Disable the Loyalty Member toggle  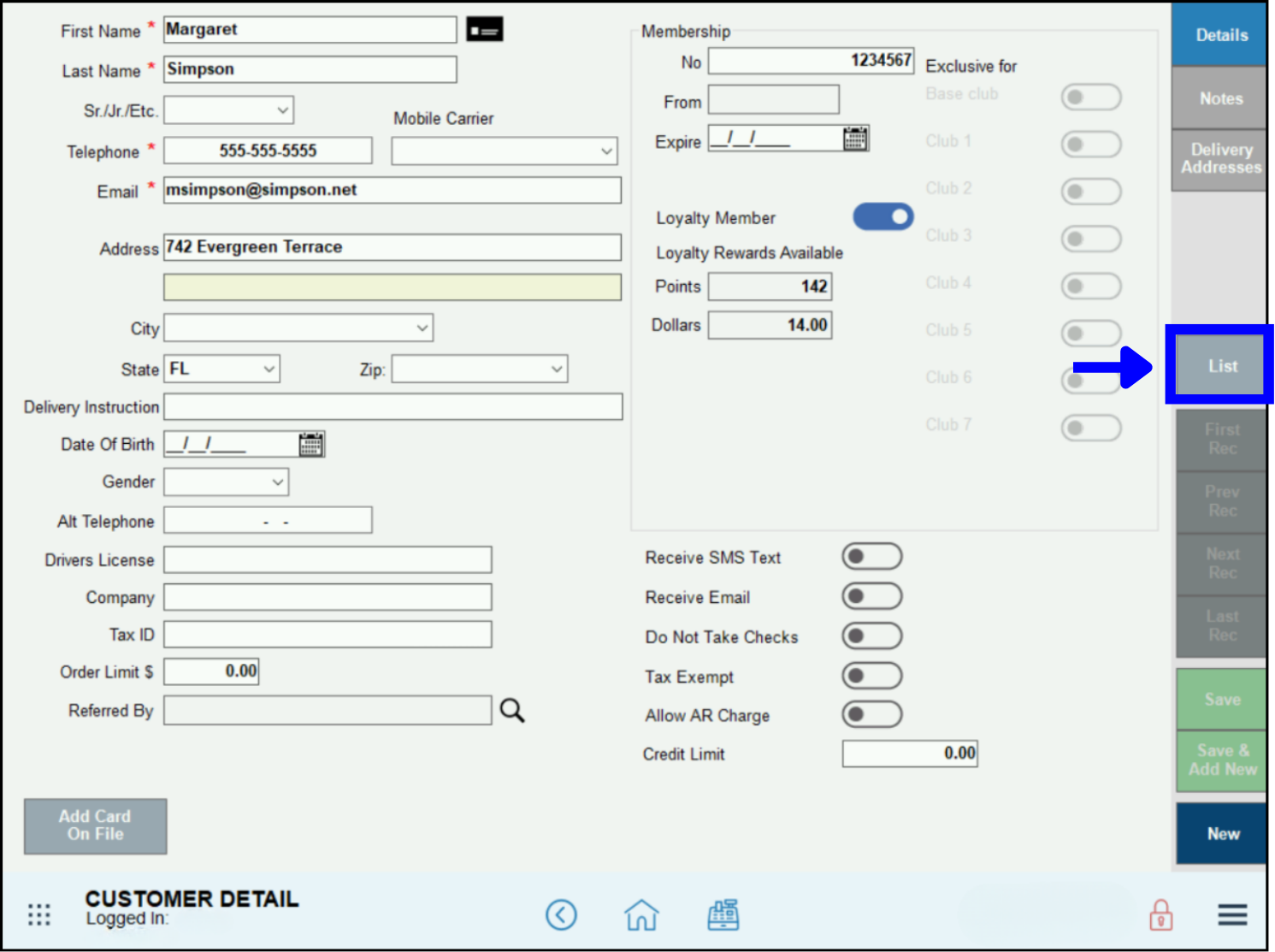tap(882, 216)
